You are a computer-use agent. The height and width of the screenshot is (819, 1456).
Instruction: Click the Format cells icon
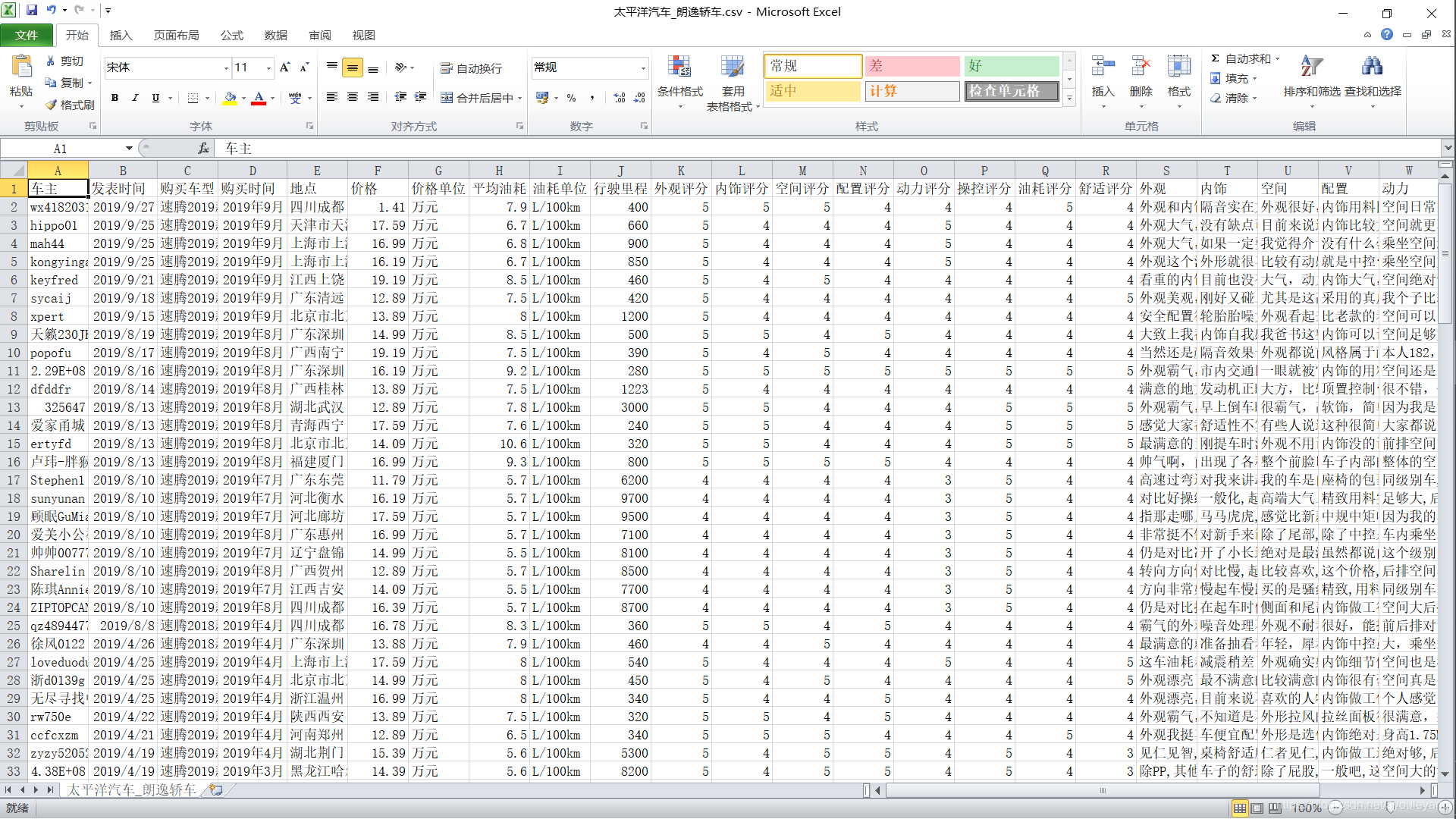1178,67
